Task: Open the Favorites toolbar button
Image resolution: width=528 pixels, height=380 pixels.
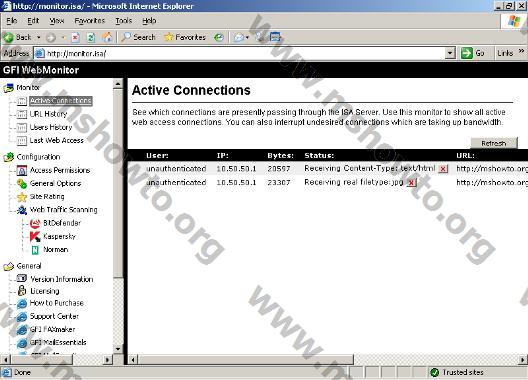Action: click(x=185, y=37)
